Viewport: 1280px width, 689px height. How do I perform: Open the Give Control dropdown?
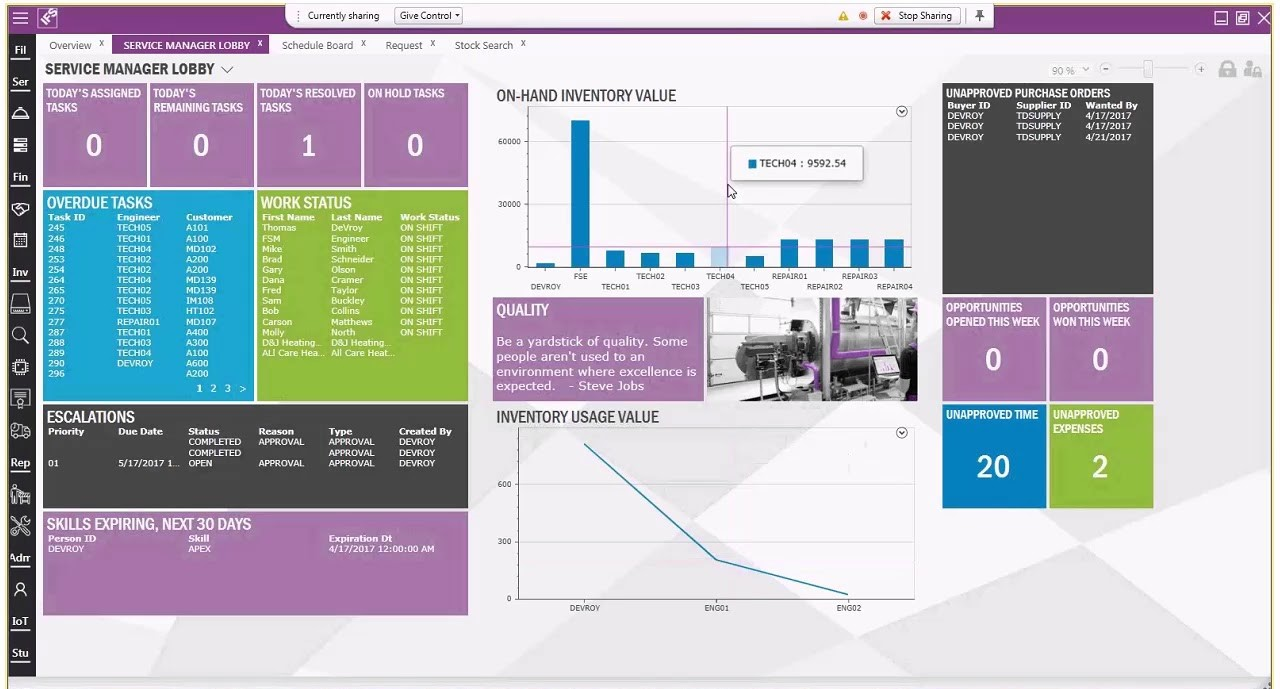coord(428,15)
